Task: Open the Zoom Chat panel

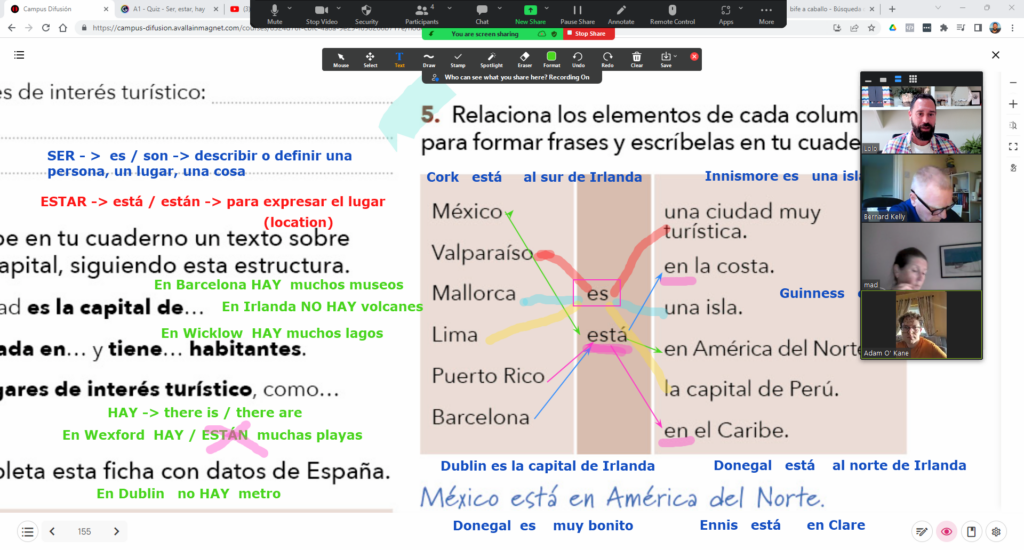Action: pos(482,13)
